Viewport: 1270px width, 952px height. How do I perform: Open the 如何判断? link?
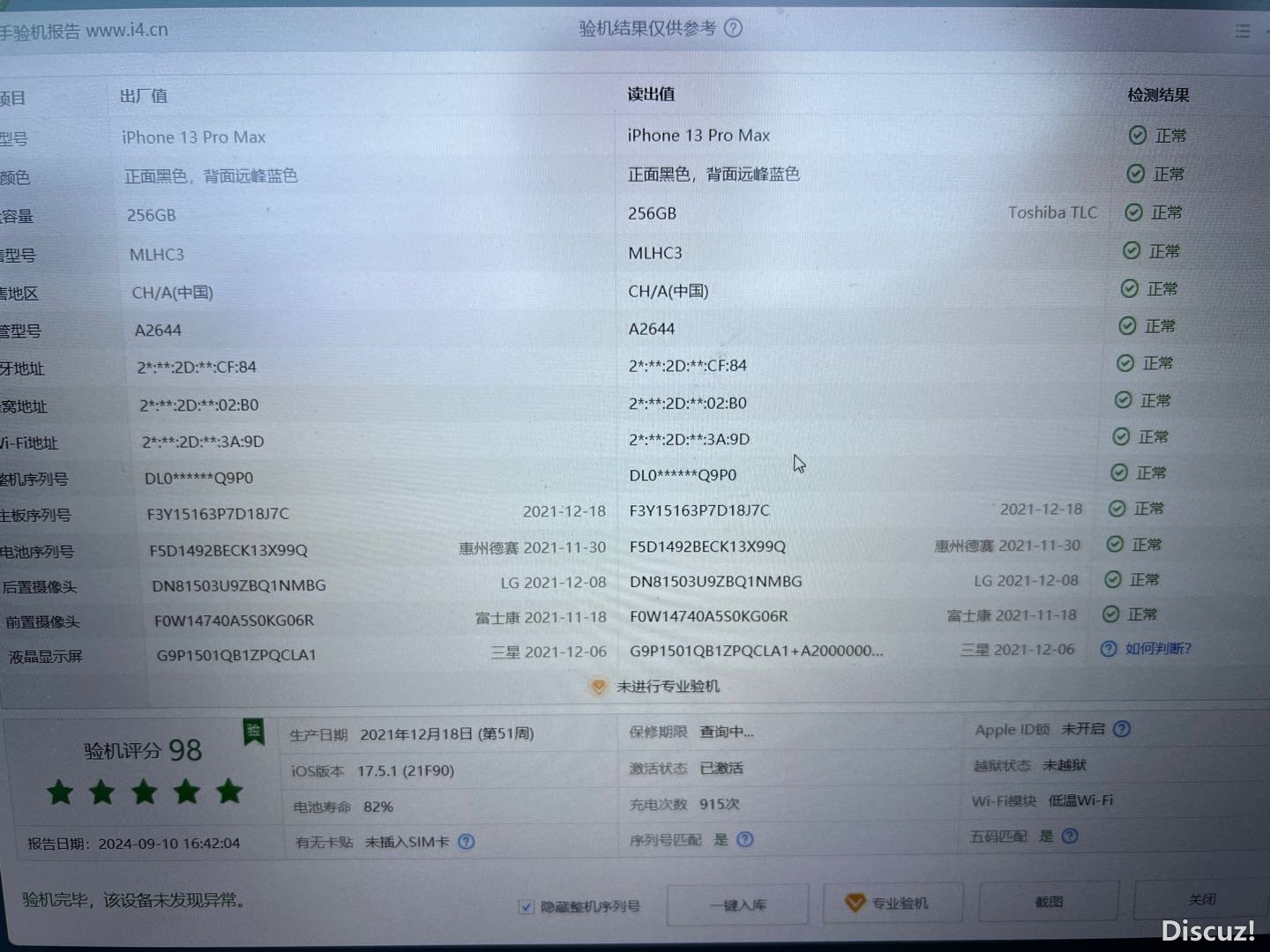(1158, 649)
